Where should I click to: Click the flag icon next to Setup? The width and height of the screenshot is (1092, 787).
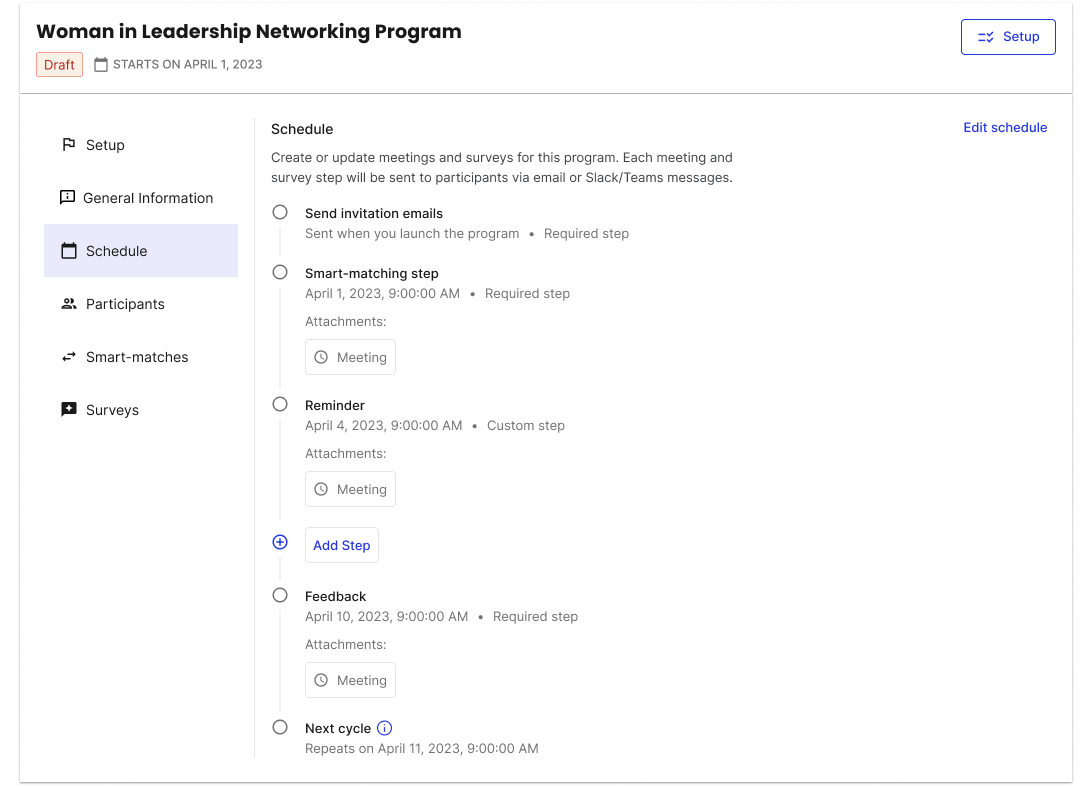[x=68, y=144]
